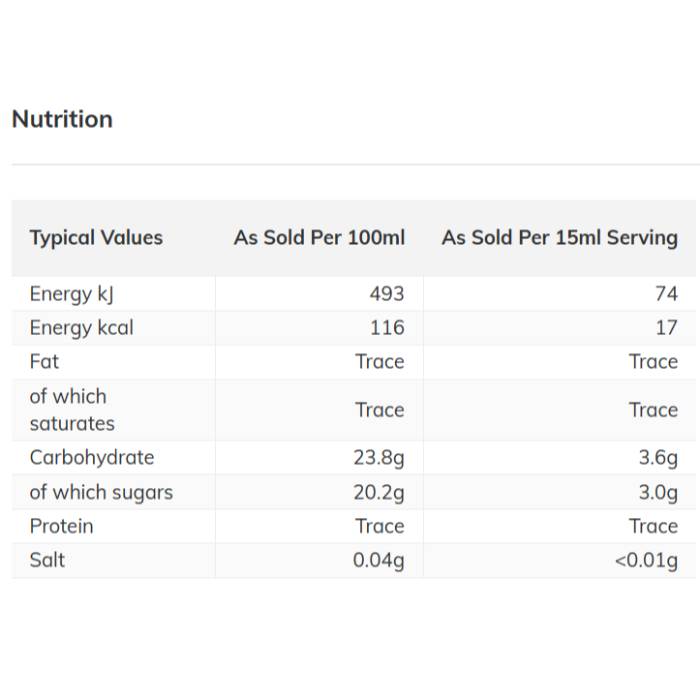Image resolution: width=700 pixels, height=700 pixels.
Task: Click the 3.6g carbohydrate per serving value
Action: tap(658, 458)
